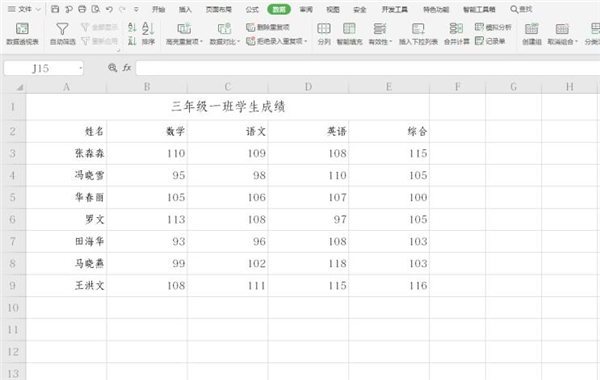
Task: Select 冯晓雪's 数学 score 95
Action: pos(147,176)
